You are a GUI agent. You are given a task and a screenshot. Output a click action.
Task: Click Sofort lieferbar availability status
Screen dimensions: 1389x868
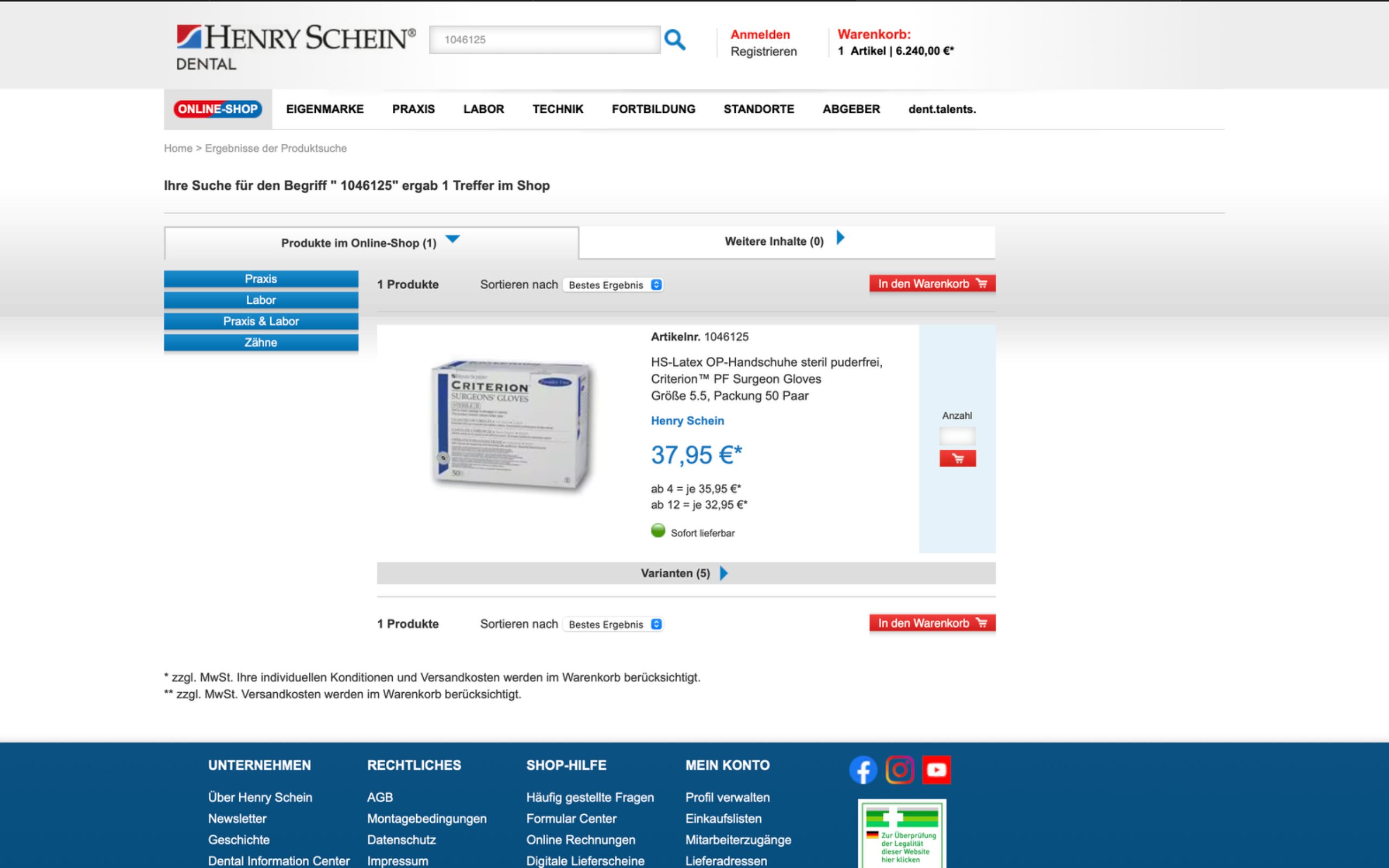click(x=693, y=532)
